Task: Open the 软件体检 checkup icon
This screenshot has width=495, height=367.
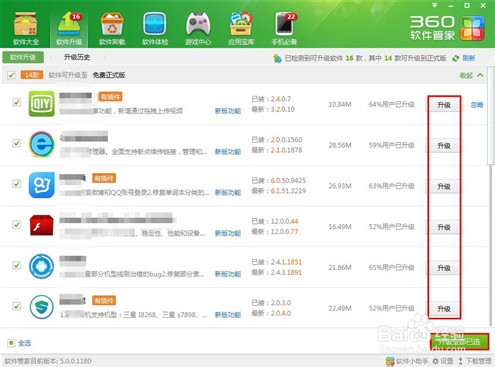Action: 155,29
